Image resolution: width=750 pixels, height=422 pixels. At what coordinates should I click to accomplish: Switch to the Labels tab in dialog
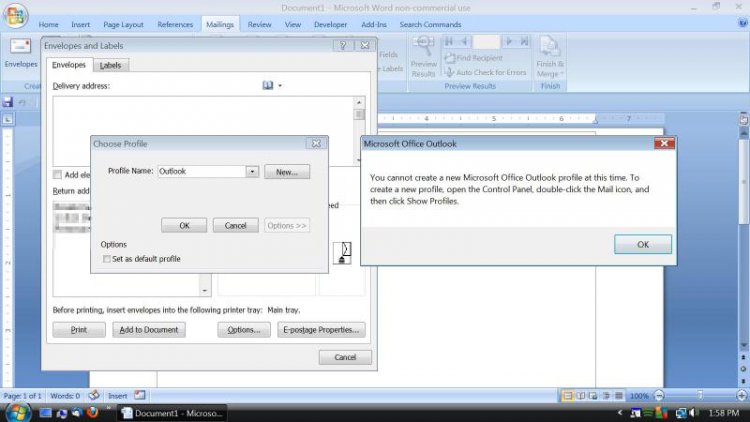[110, 66]
